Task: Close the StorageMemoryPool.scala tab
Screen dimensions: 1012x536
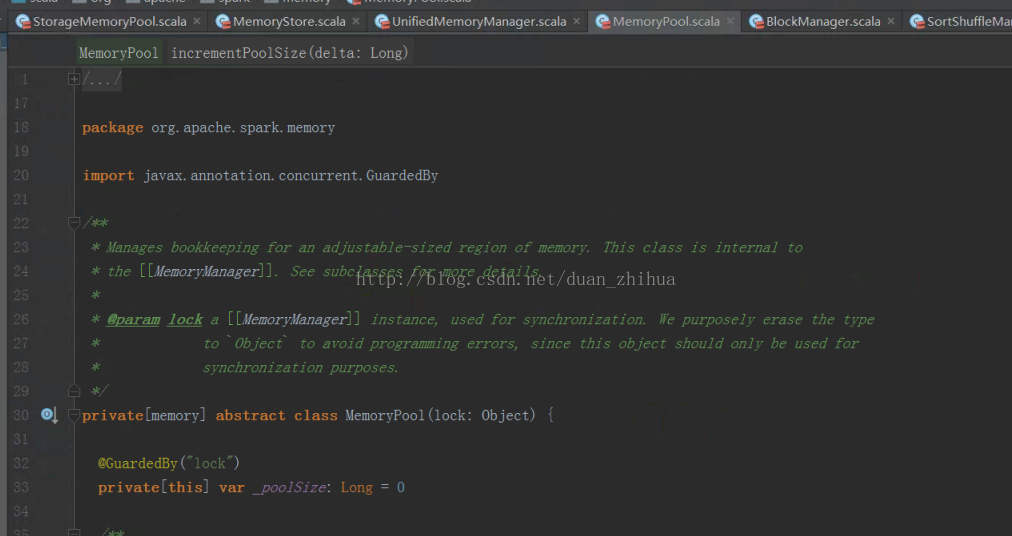Action: tap(196, 21)
